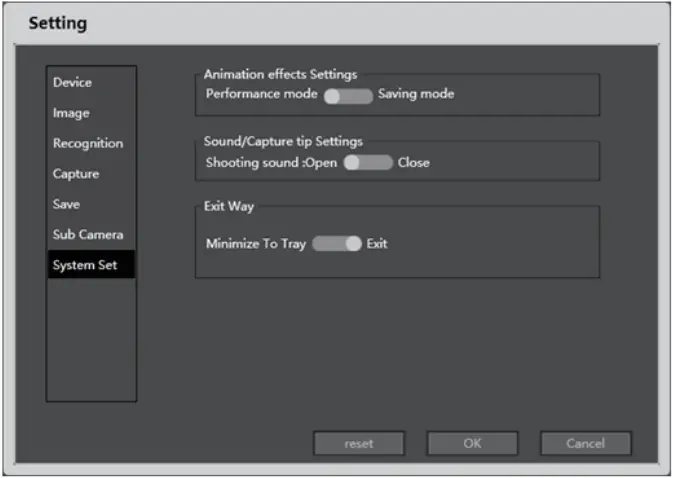Select Recognition in the sidebar
This screenshot has width=673, height=478.
[x=88, y=143]
